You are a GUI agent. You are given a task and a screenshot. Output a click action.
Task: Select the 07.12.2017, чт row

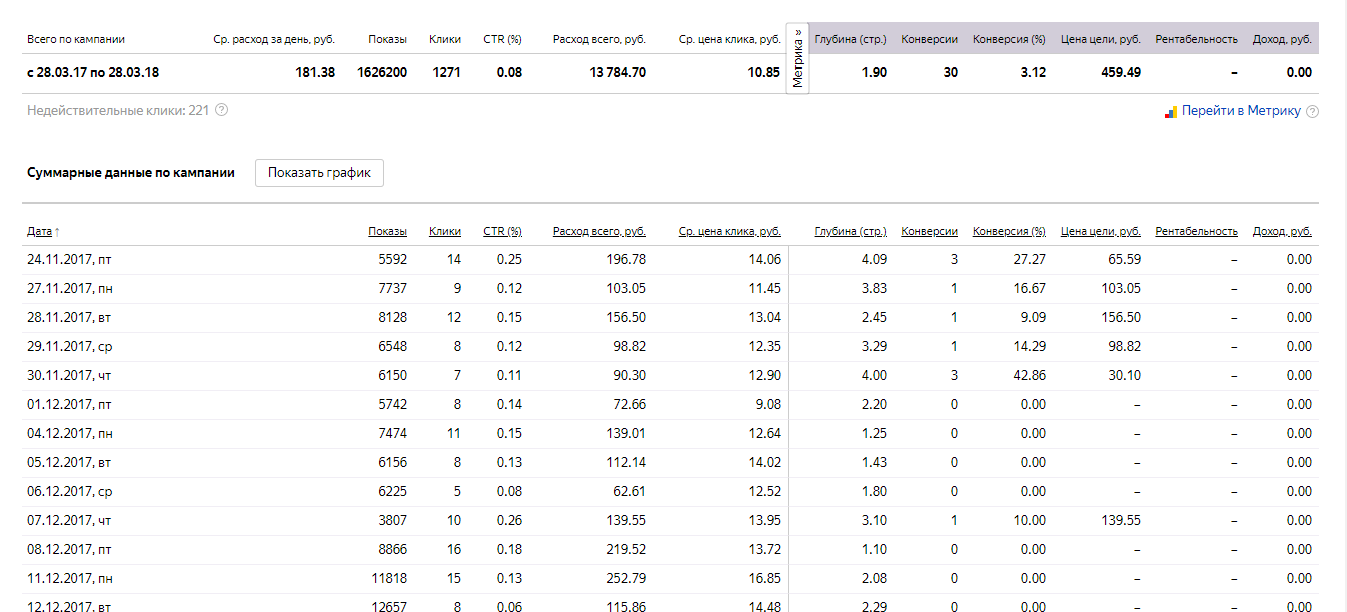point(670,520)
